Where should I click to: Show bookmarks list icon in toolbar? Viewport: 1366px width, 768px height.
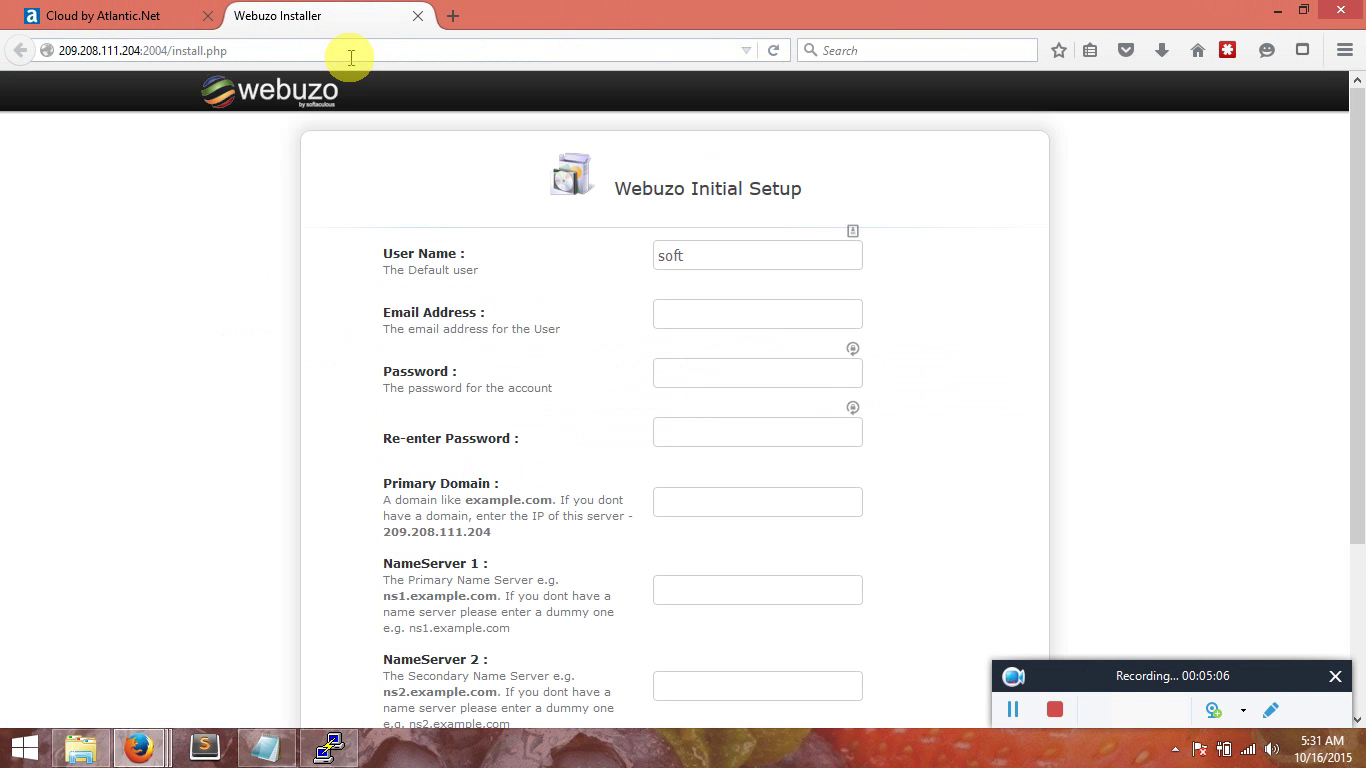[x=1090, y=50]
